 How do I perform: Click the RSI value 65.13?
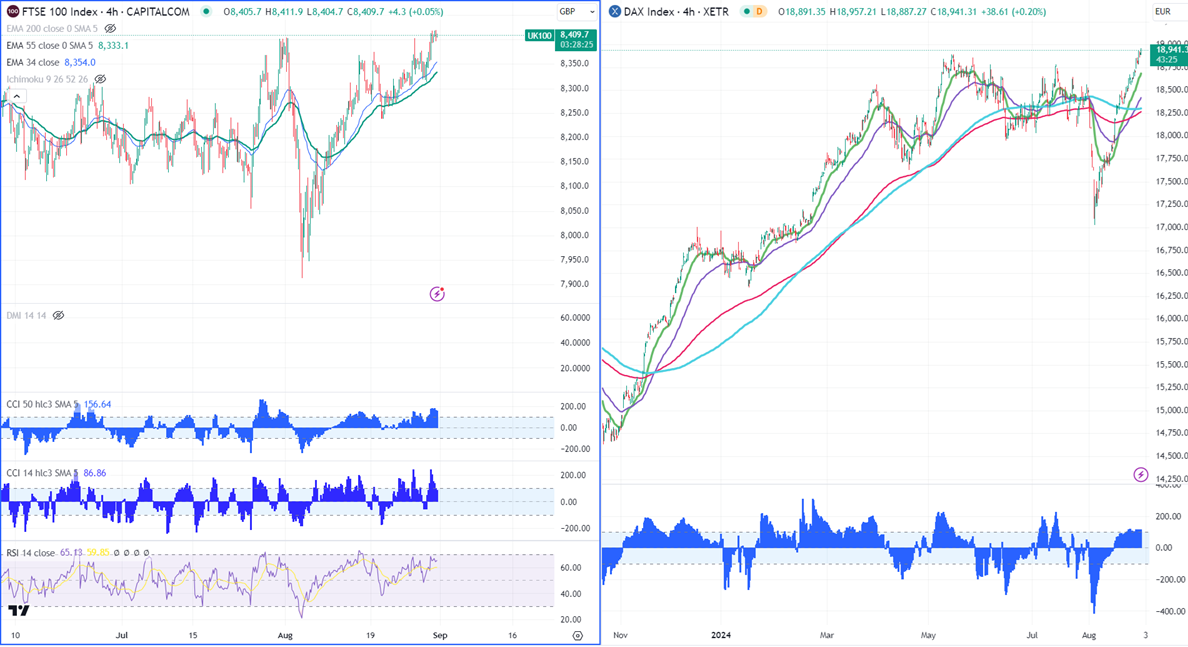click(70, 553)
